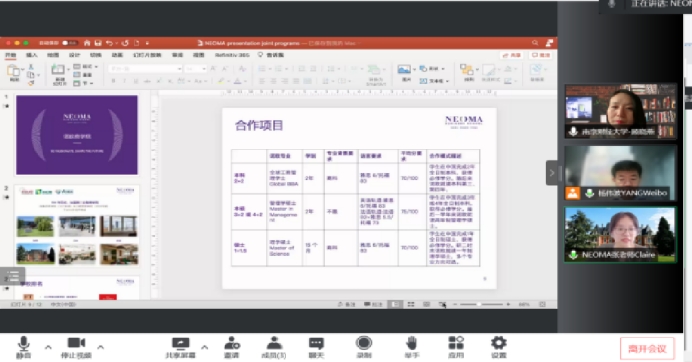The image size is (692, 362).
Task: Click the PowerPoint Share button
Action: pyautogui.click(x=511, y=55)
